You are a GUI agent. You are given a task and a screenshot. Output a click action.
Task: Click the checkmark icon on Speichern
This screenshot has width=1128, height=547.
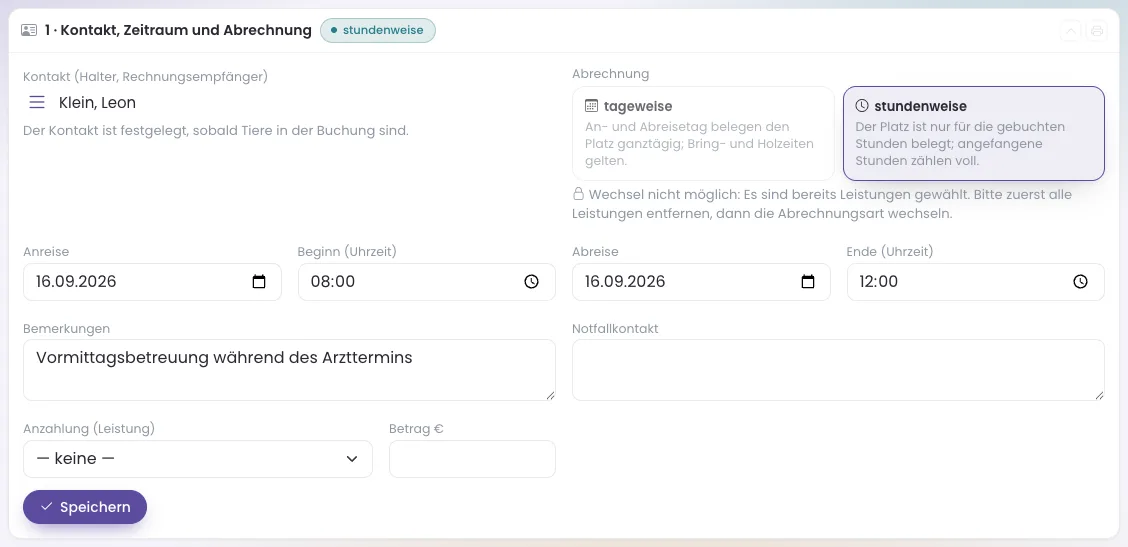[x=47, y=507]
